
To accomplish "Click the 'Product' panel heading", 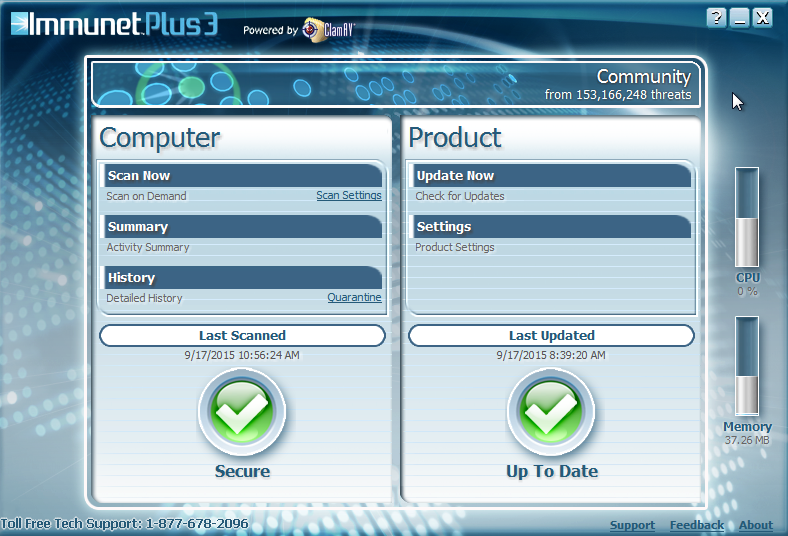I will [455, 138].
